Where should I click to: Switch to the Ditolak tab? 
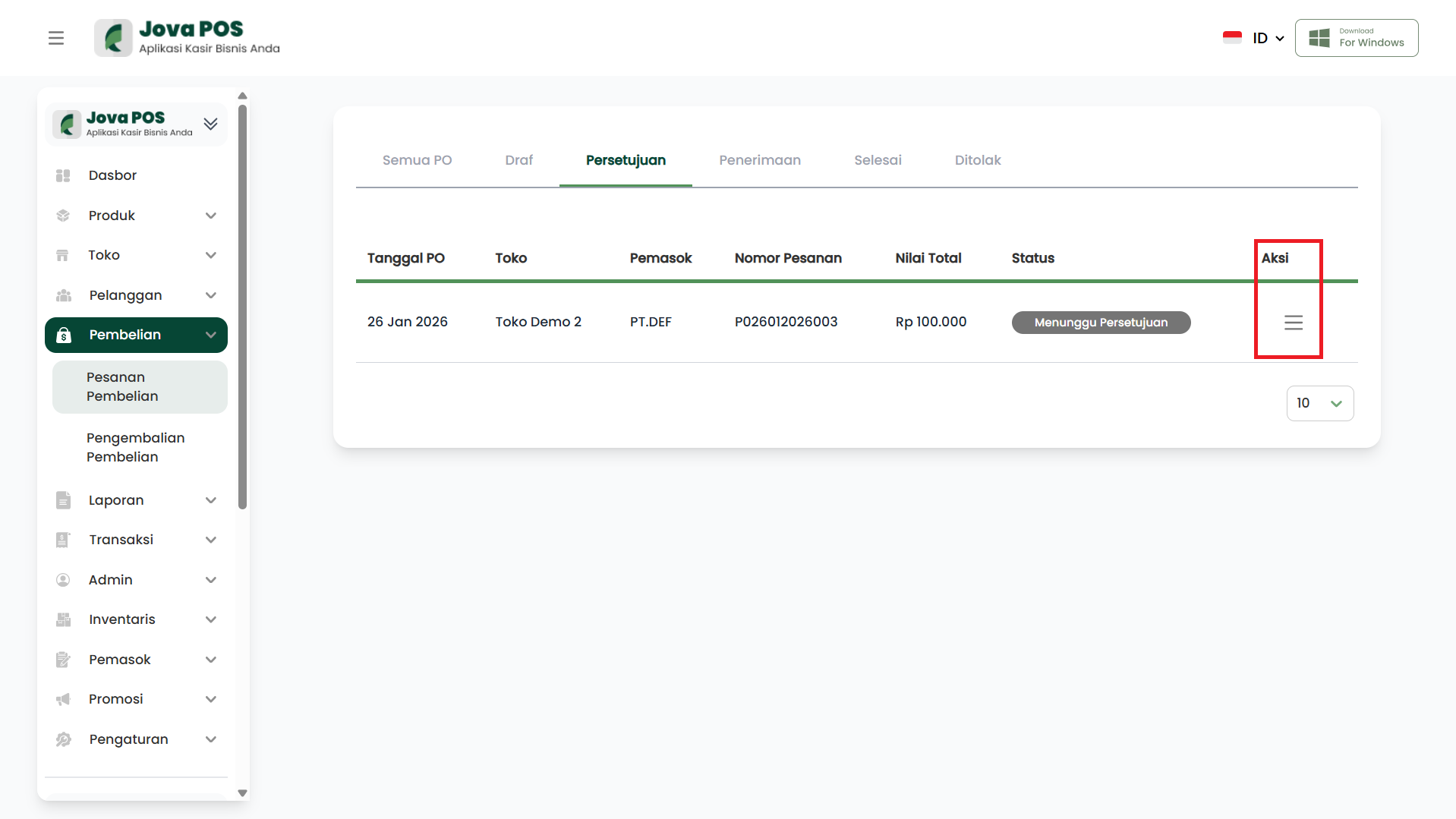tap(977, 160)
